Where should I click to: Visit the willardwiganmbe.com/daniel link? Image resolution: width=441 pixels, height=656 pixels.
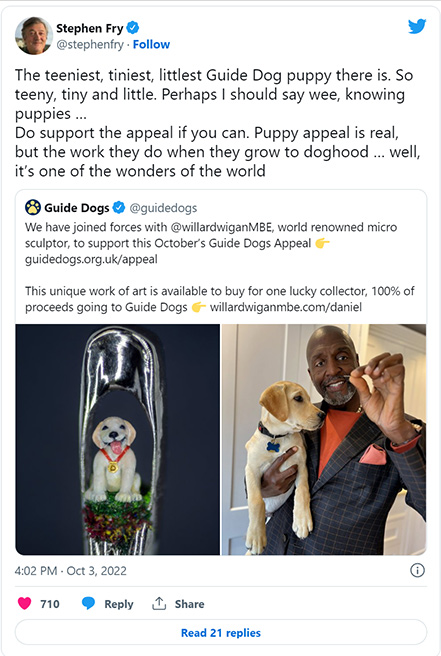pyautogui.click(x=286, y=307)
